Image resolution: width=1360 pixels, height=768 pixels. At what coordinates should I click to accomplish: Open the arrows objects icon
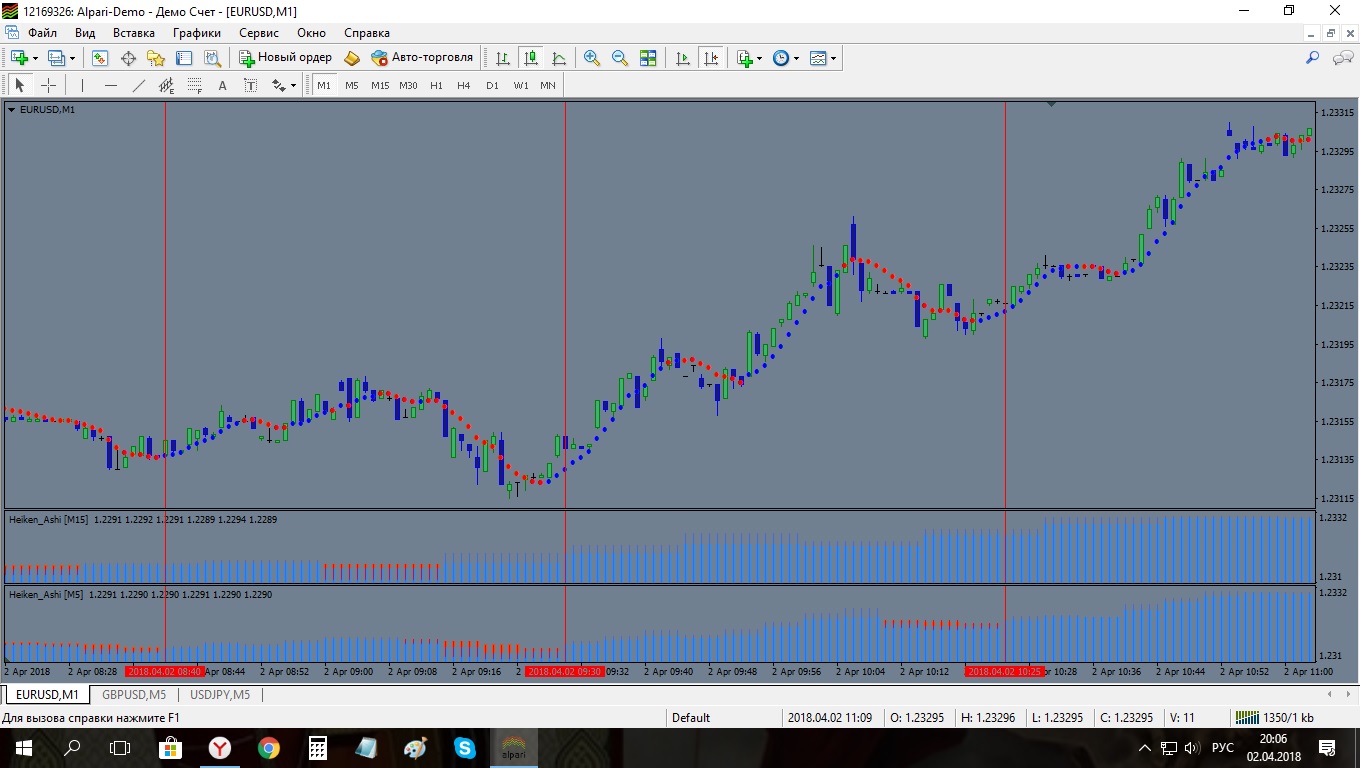[279, 85]
